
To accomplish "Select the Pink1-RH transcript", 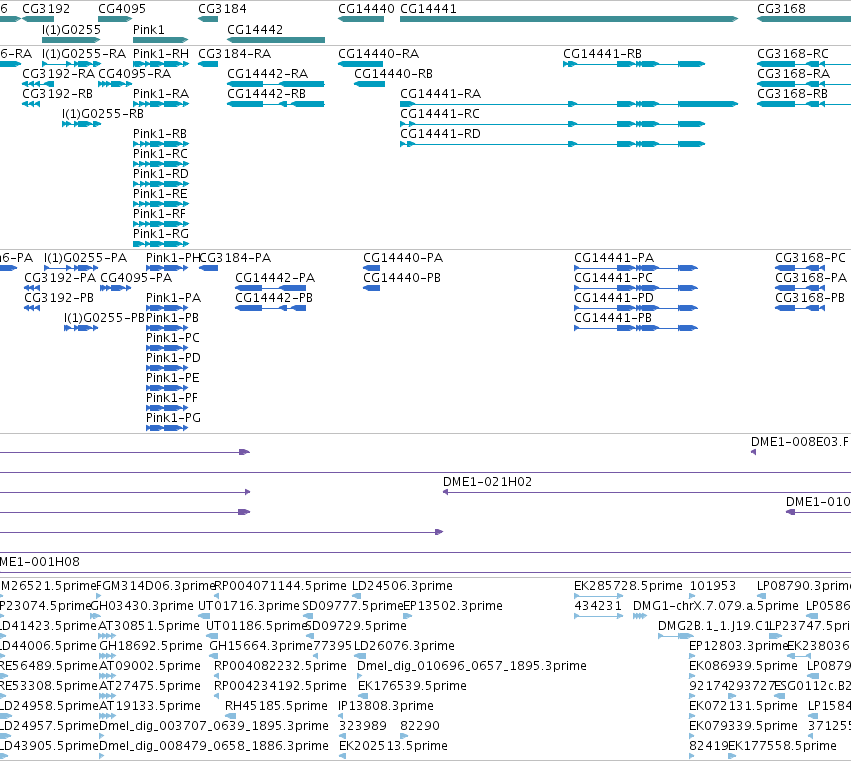I will 161,64.
